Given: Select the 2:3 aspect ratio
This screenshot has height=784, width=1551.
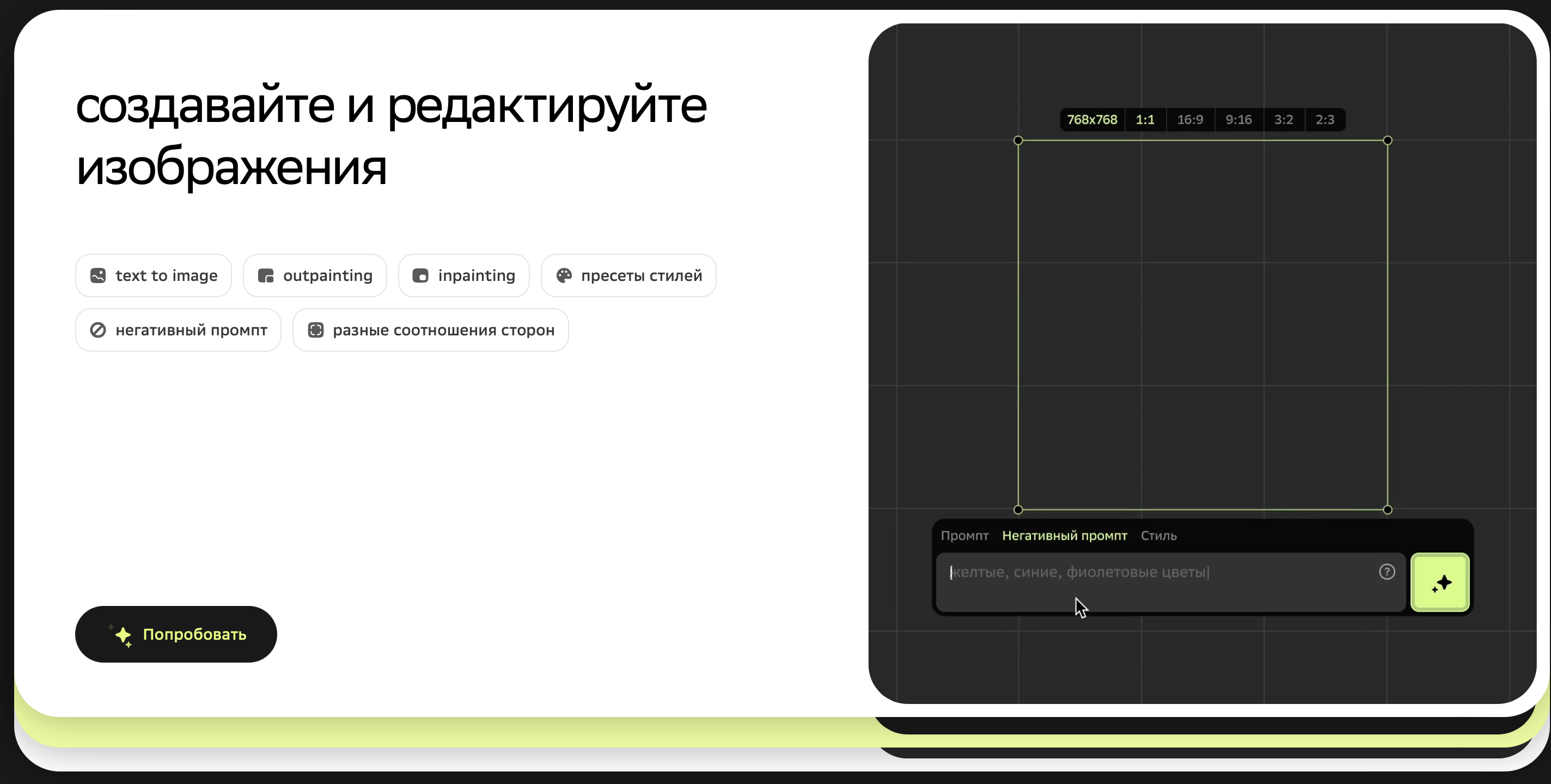Looking at the screenshot, I should 1324,120.
